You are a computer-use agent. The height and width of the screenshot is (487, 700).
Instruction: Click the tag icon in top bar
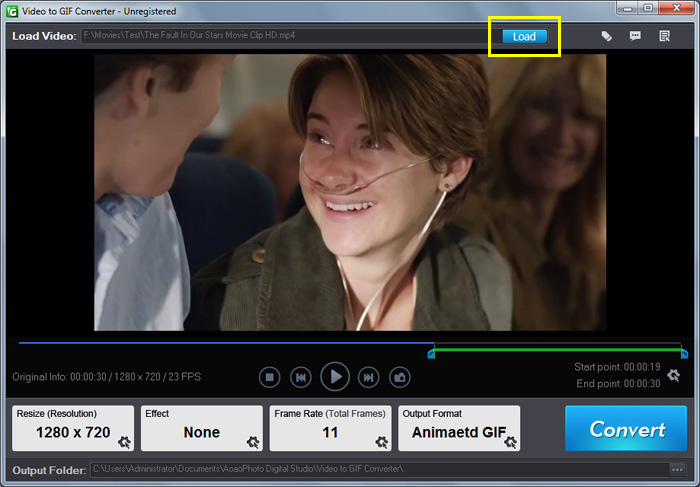[x=606, y=36]
